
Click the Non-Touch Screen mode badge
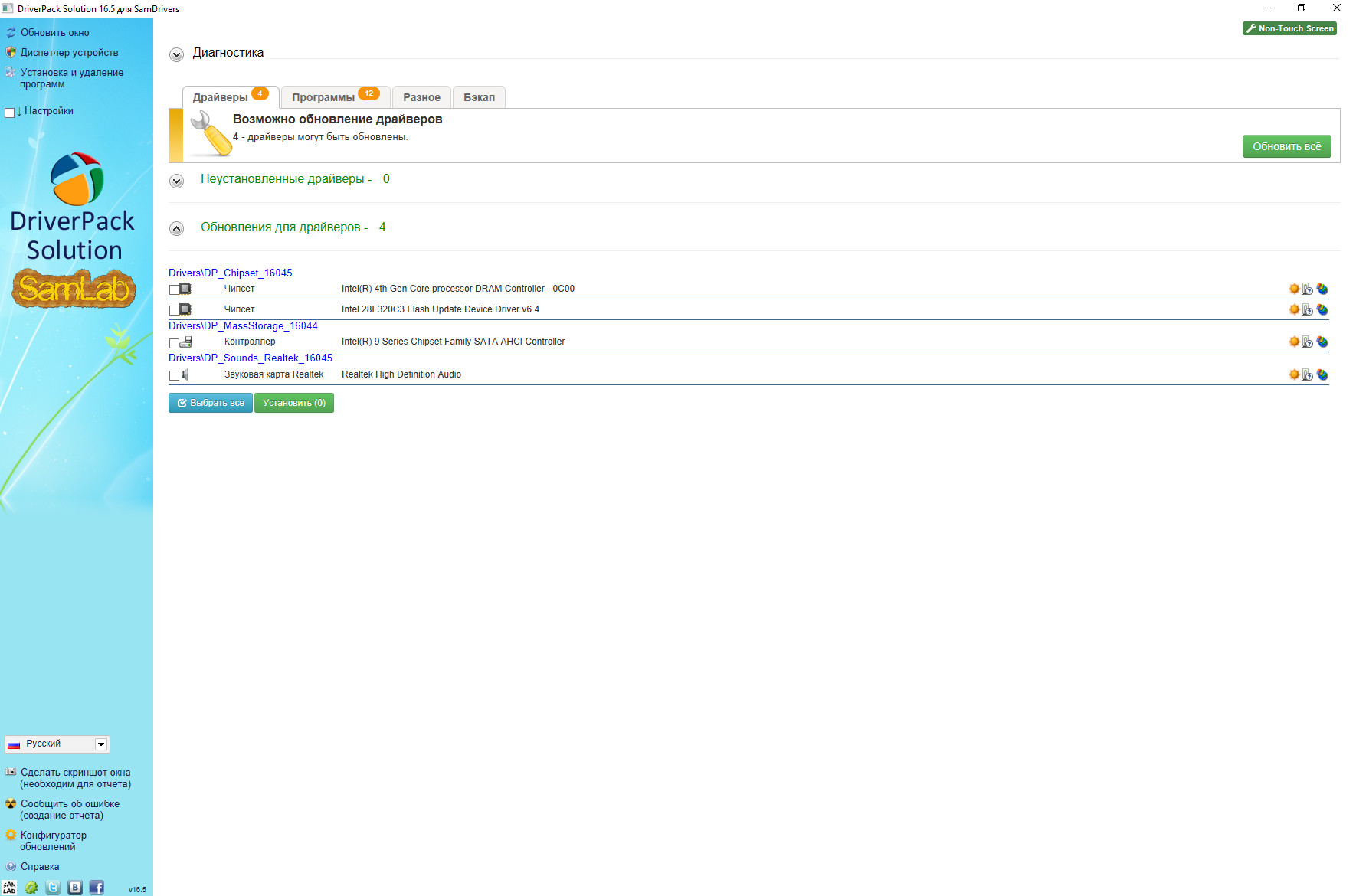click(x=1289, y=28)
